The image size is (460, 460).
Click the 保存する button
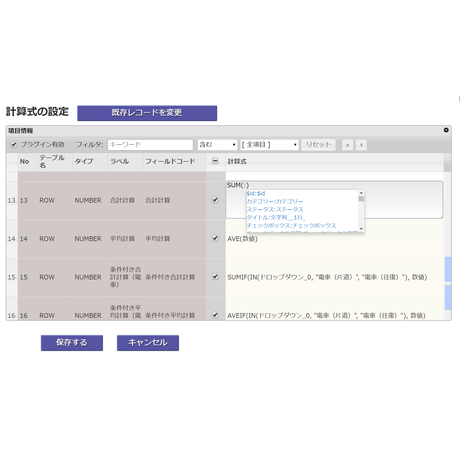tap(72, 343)
